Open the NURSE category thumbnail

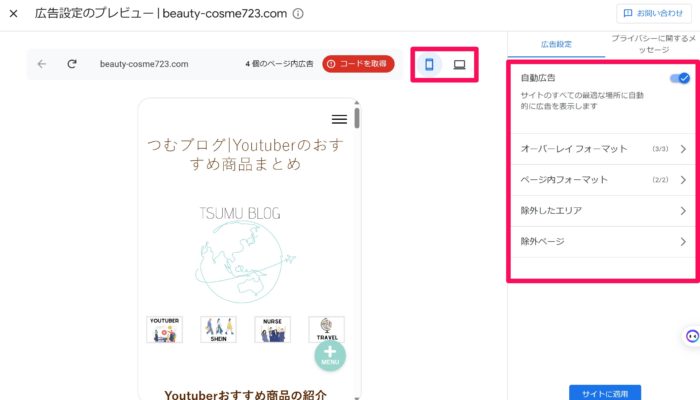(272, 329)
